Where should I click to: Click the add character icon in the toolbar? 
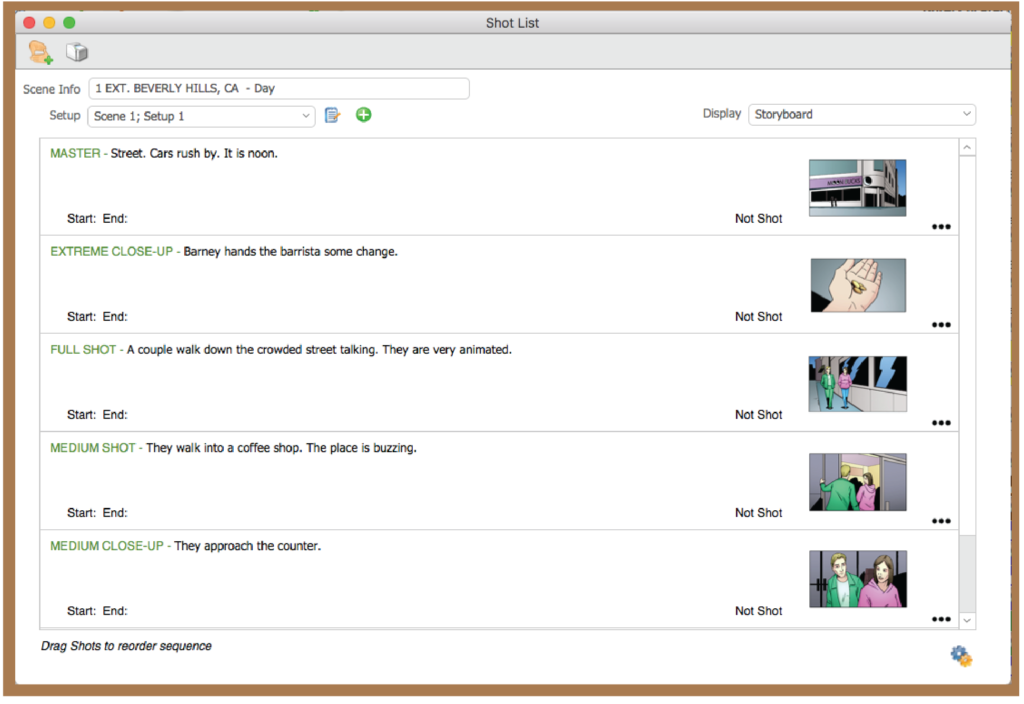coord(40,52)
